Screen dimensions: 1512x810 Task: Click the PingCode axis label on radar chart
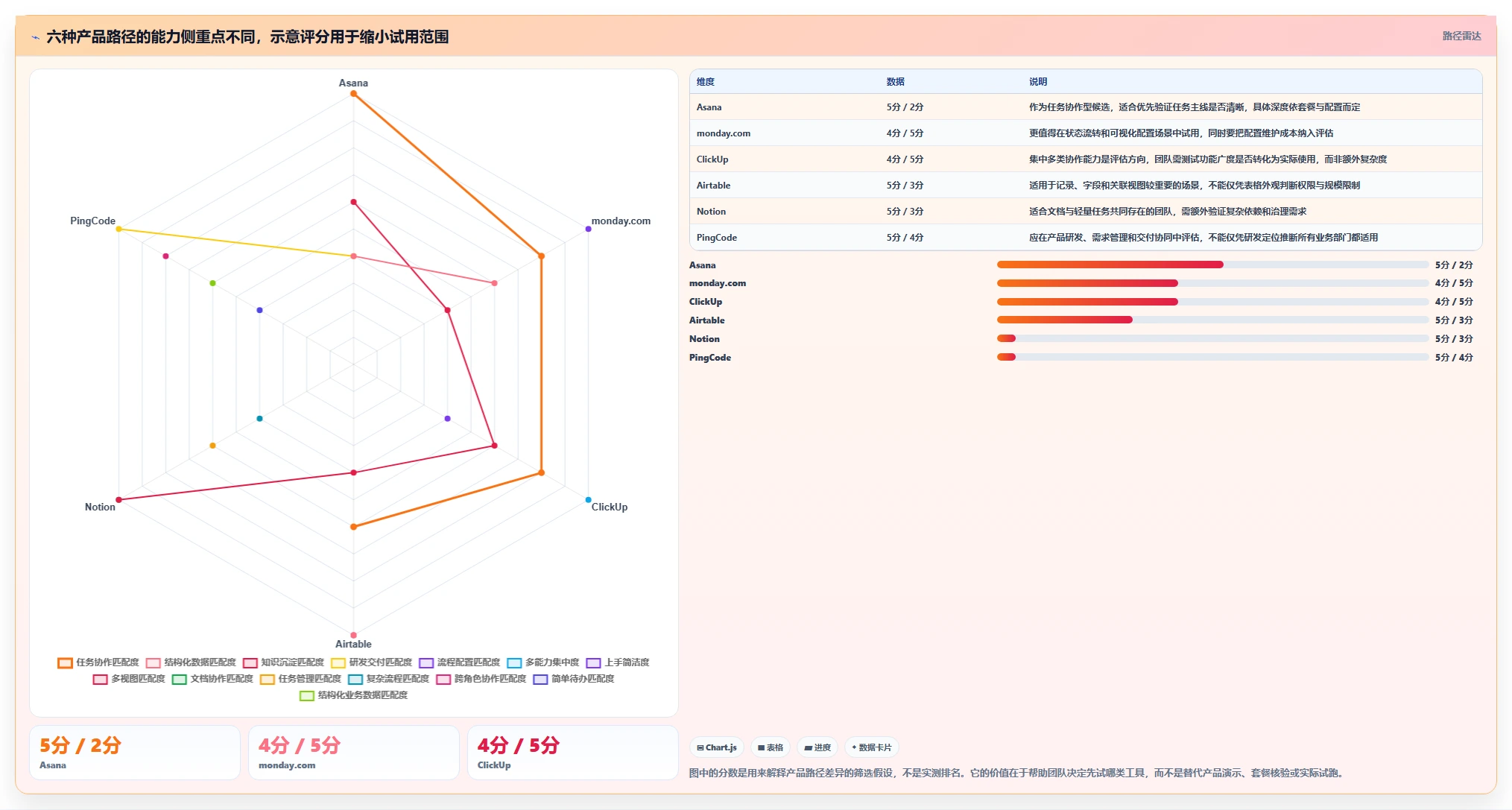click(92, 221)
